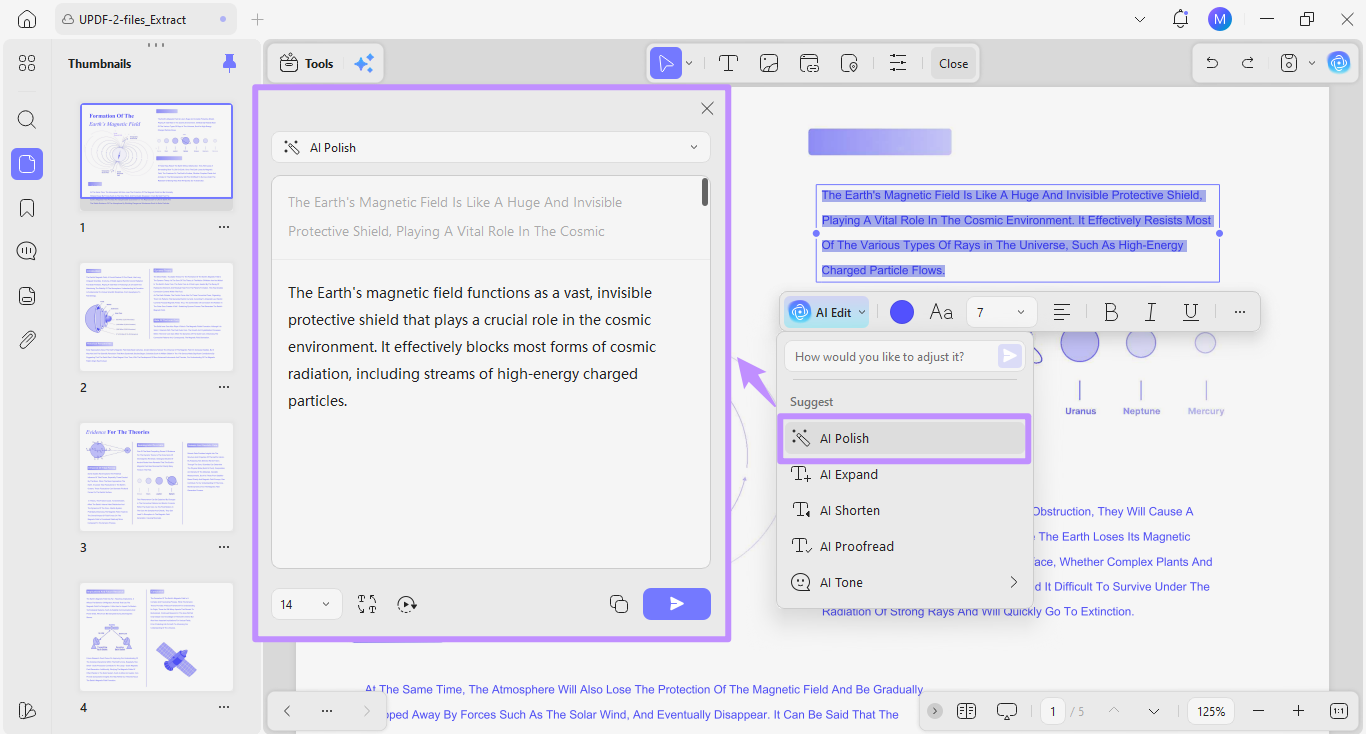Go to next page with down chevron
Viewport: 1366px width, 734px height.
tap(1154, 711)
